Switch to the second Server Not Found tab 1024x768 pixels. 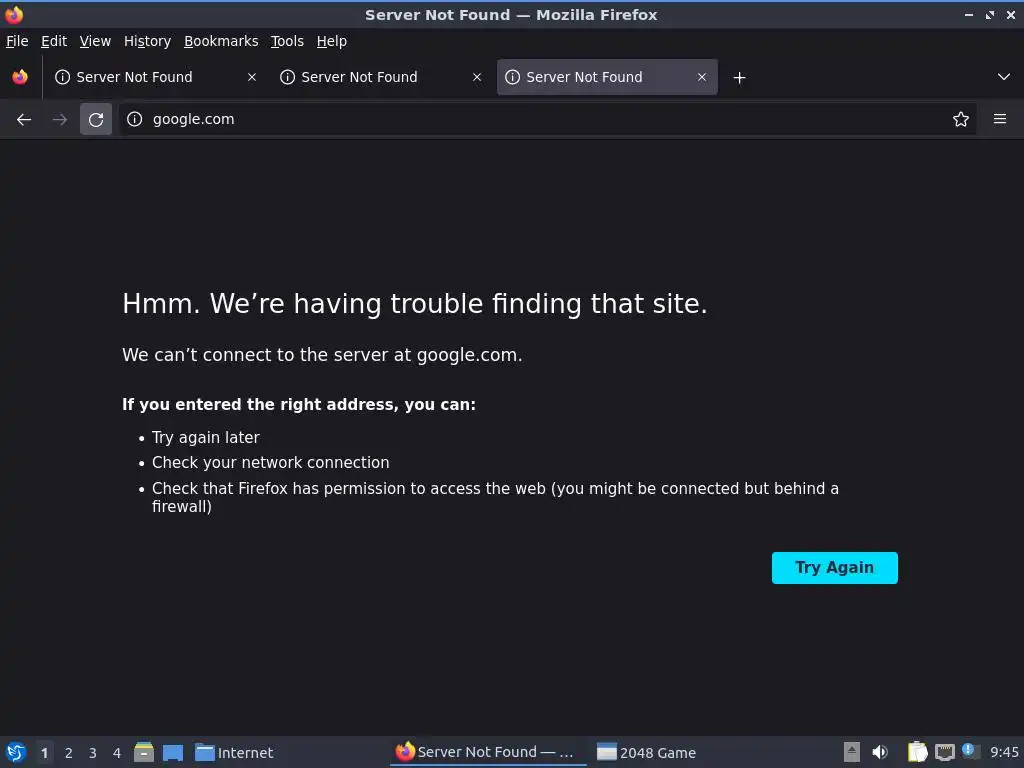pyautogui.click(x=381, y=77)
